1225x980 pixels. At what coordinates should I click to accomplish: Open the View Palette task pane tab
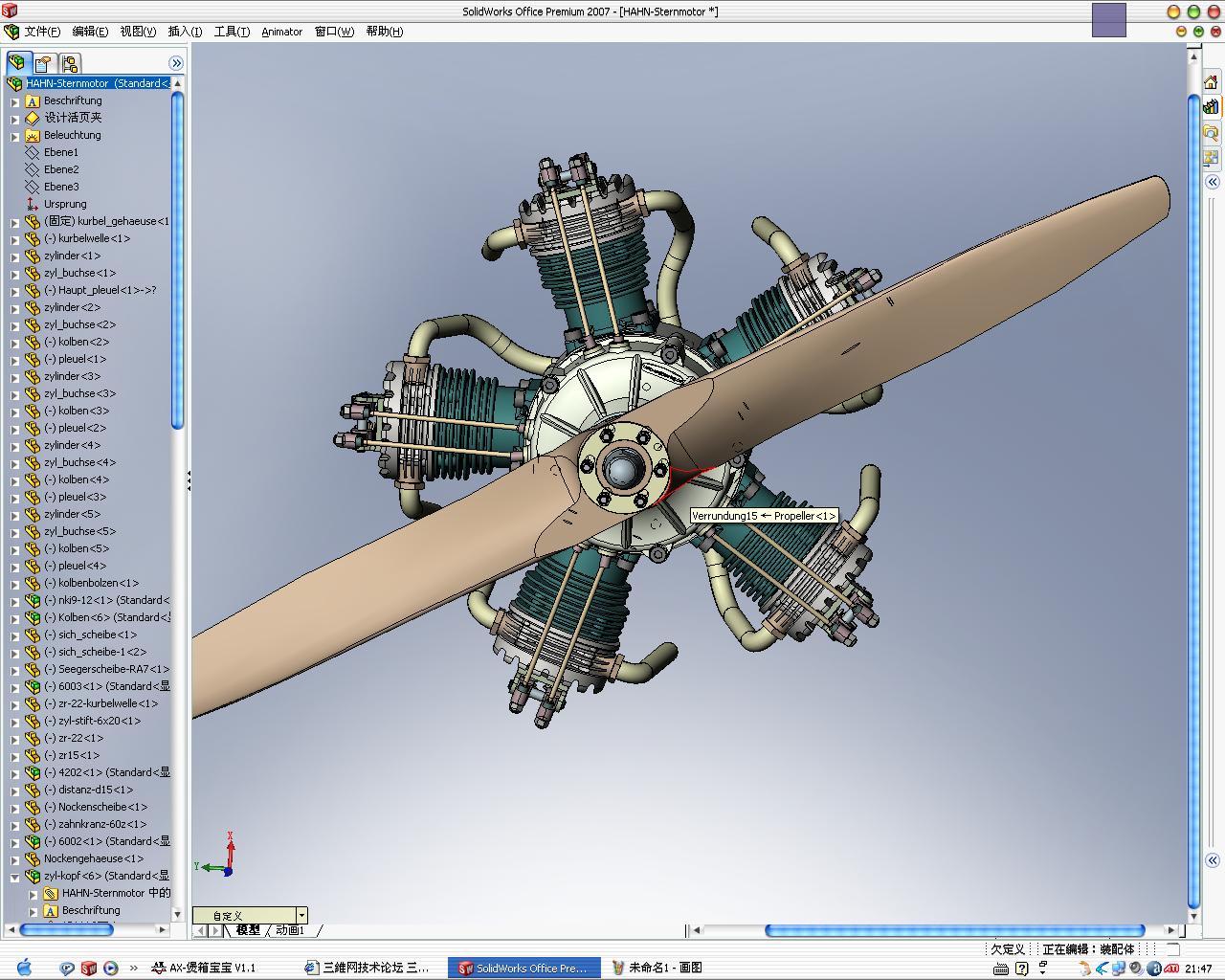[1211, 157]
